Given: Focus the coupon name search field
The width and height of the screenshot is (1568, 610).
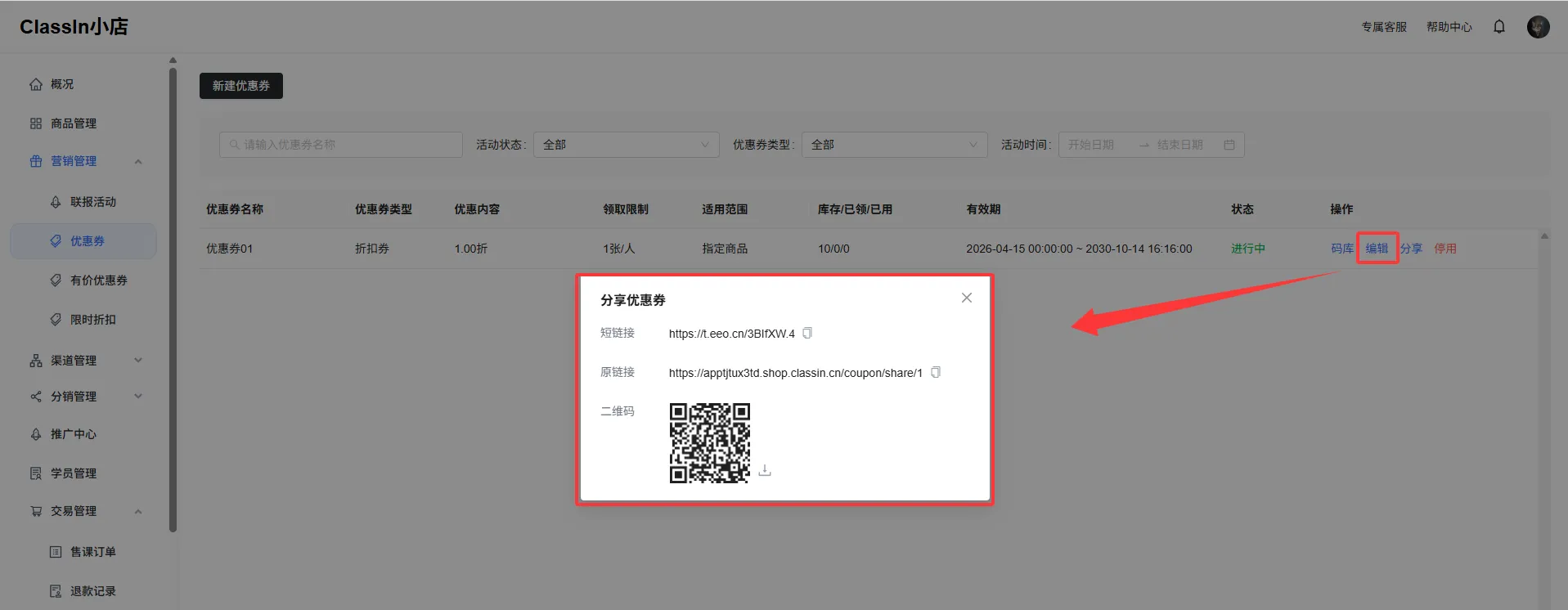Looking at the screenshot, I should (x=341, y=145).
